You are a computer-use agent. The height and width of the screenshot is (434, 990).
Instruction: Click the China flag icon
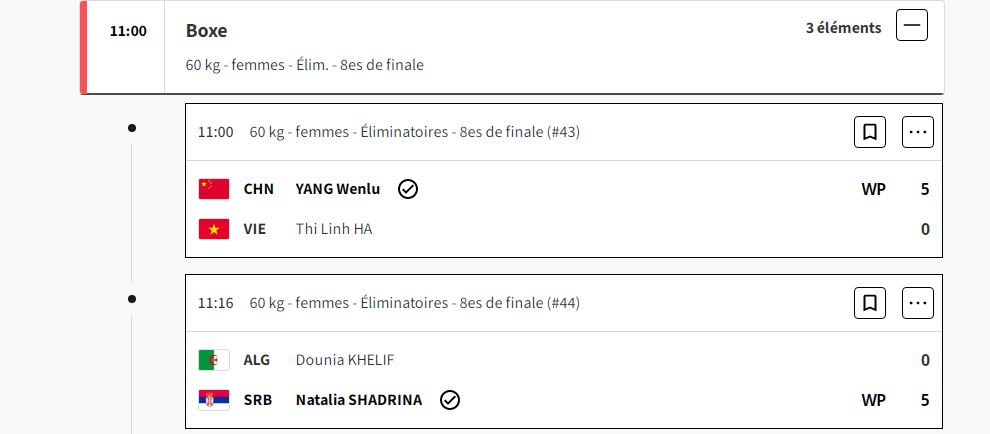click(214, 189)
